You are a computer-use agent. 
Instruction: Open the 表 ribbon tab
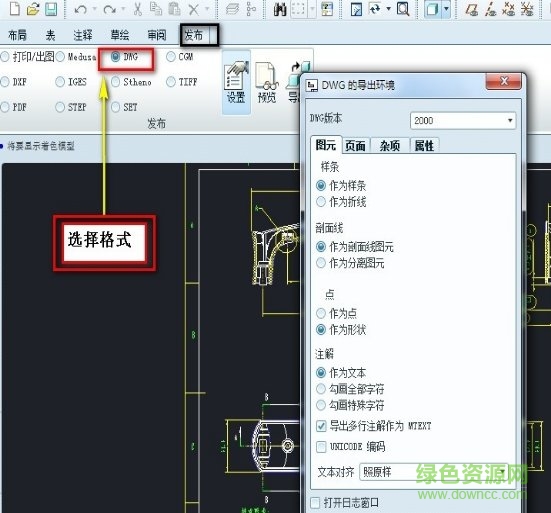(50, 35)
